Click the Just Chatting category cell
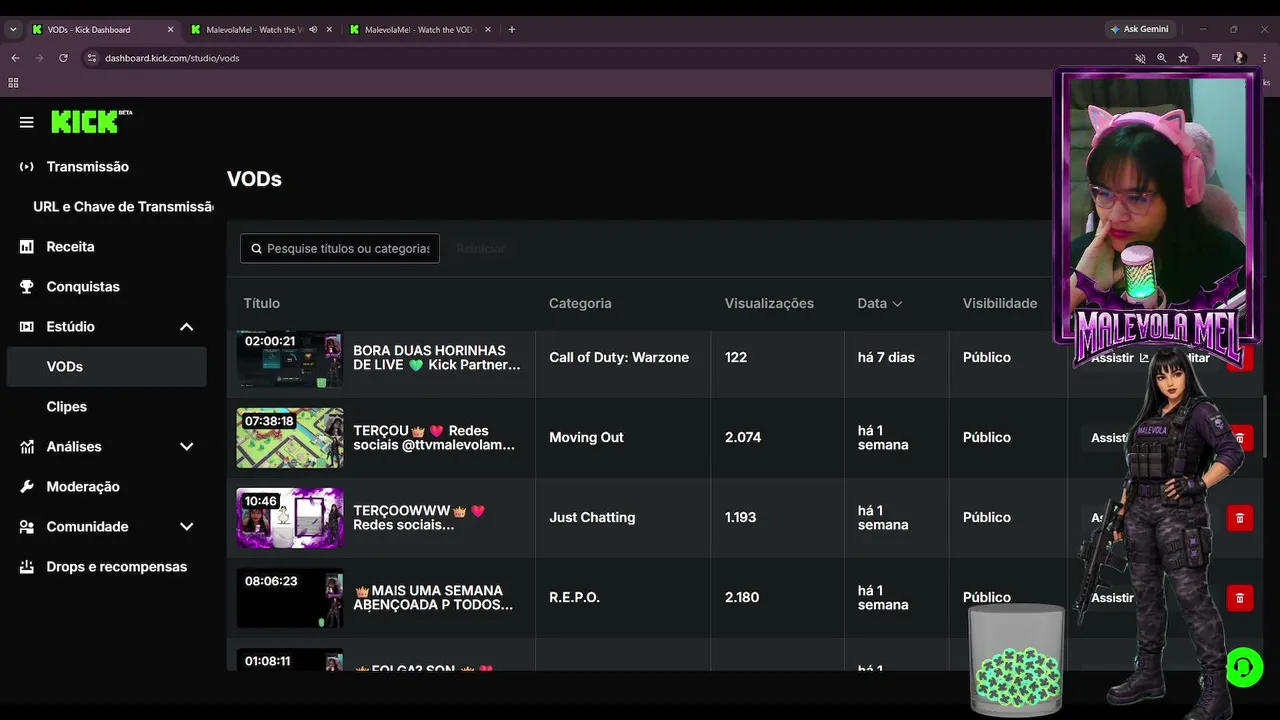The height and width of the screenshot is (720, 1280). click(592, 518)
